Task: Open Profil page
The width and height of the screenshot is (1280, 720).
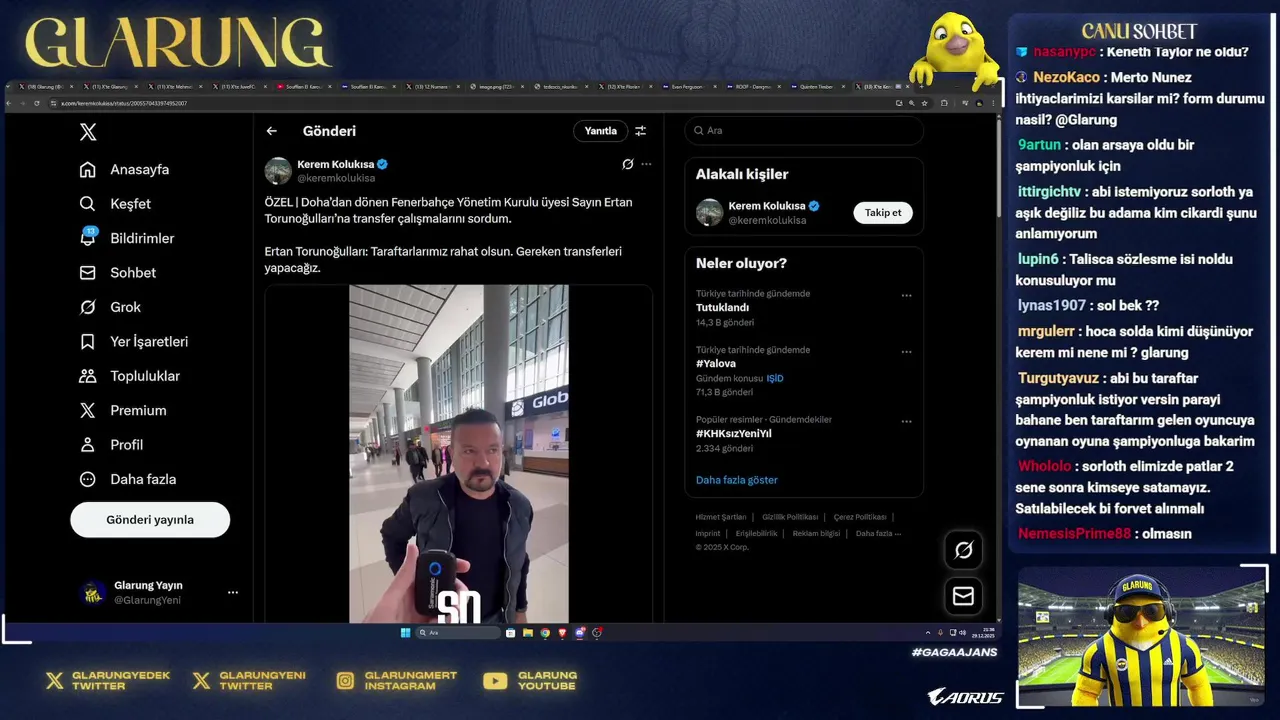Action: [111, 445]
